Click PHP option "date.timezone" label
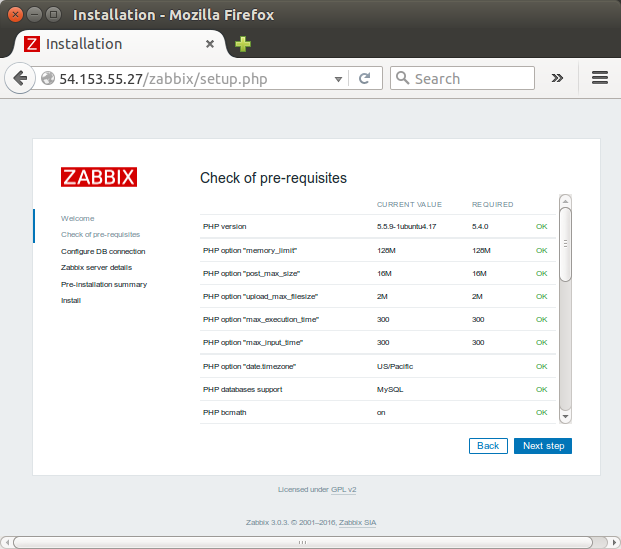The image size is (621, 549). (250, 366)
